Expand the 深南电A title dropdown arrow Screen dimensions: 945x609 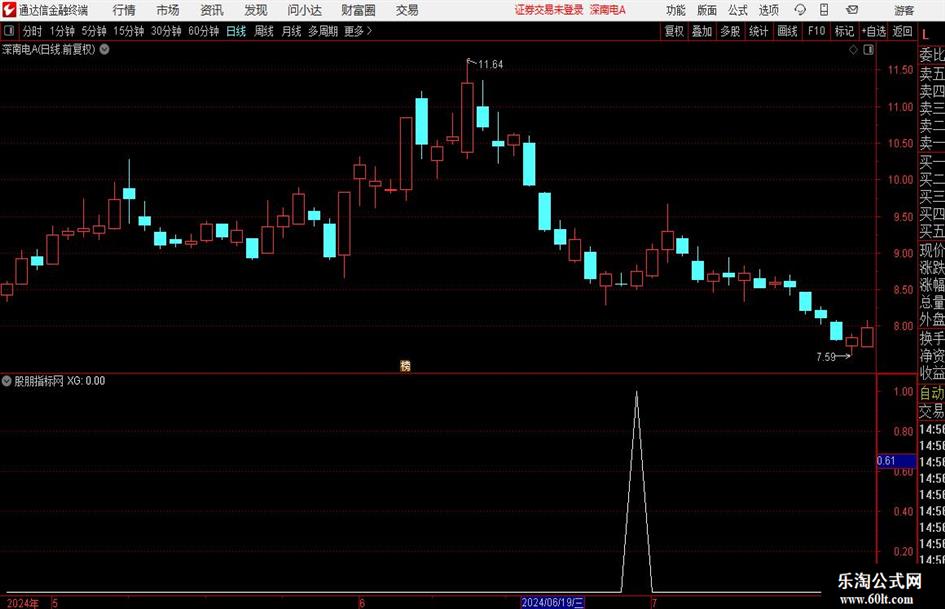point(104,49)
